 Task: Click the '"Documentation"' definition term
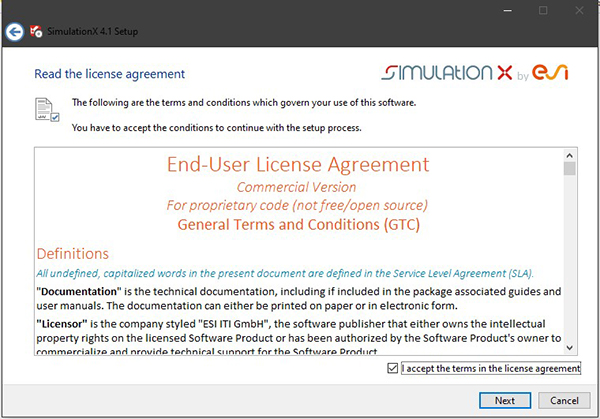pyautogui.click(x=79, y=292)
